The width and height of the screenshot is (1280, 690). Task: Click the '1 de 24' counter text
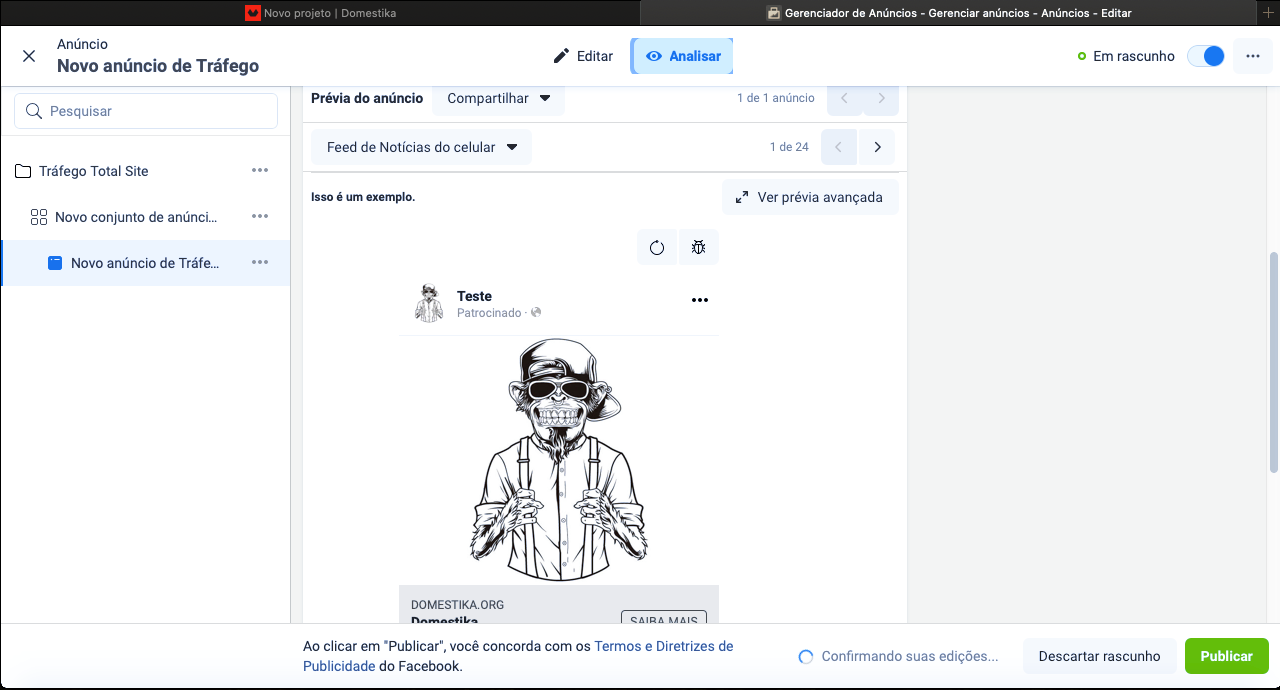(x=789, y=147)
